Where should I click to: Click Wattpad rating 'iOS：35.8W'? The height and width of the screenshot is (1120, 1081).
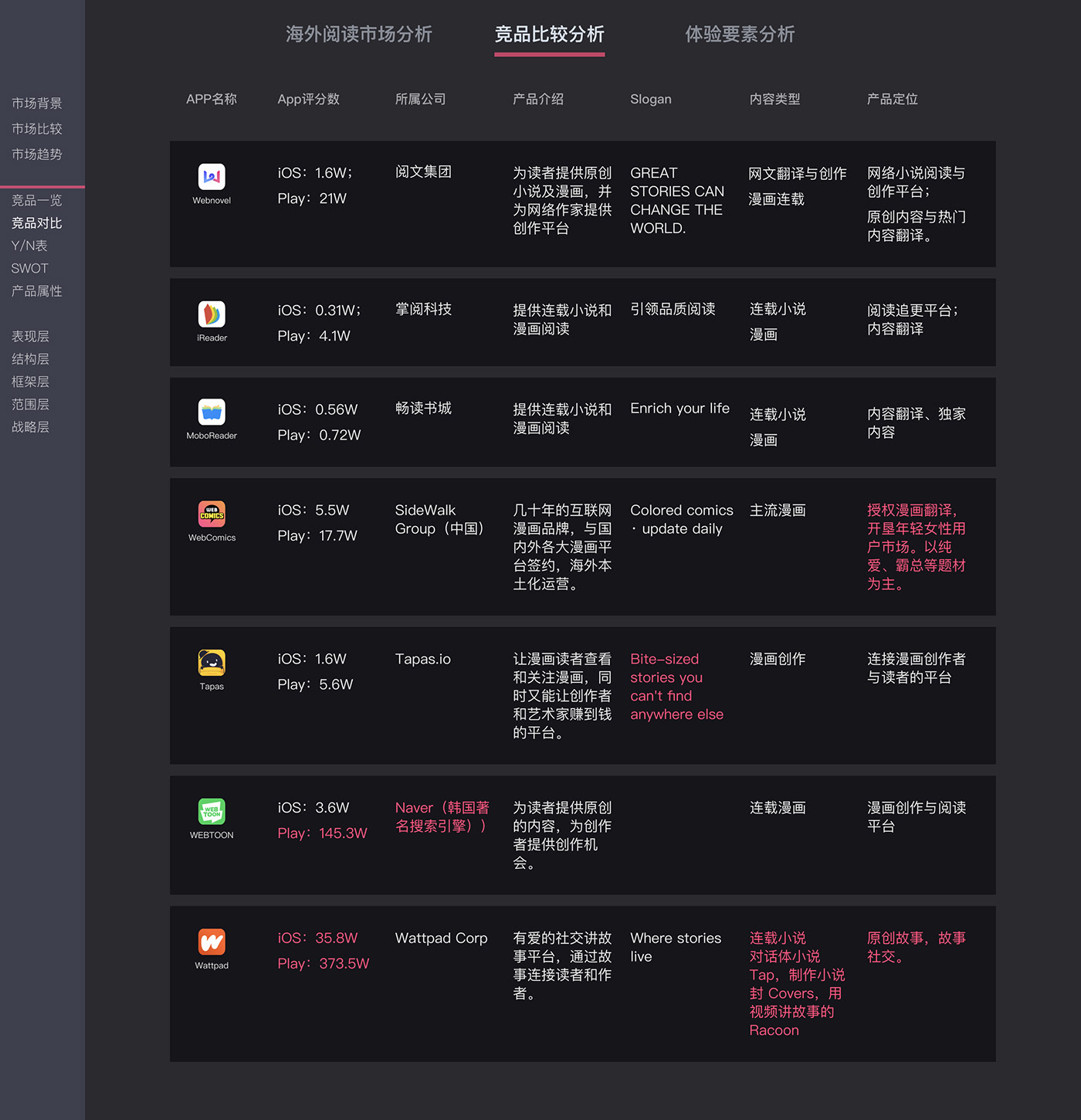(317, 938)
